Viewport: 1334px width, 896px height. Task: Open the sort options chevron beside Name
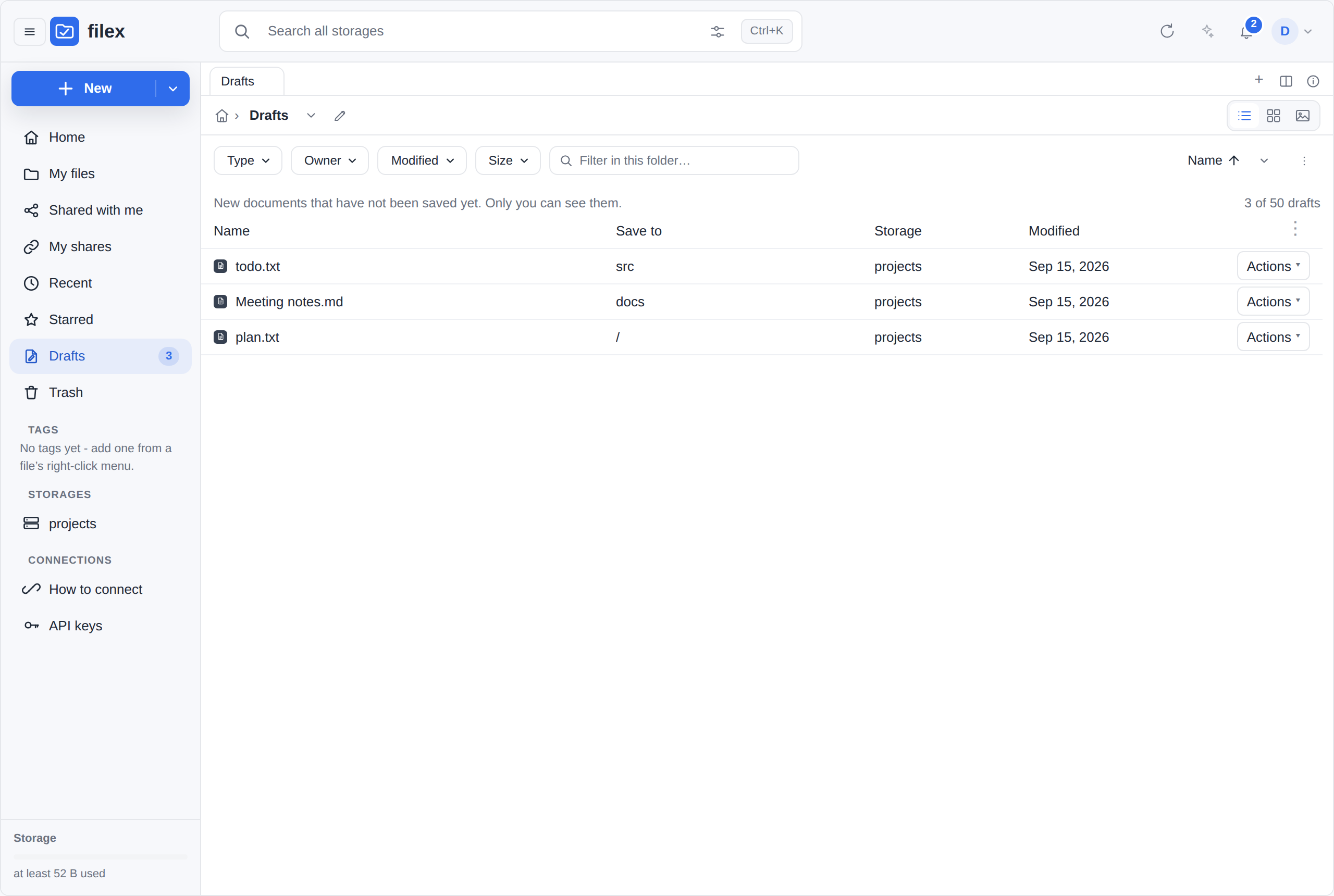coord(1264,160)
